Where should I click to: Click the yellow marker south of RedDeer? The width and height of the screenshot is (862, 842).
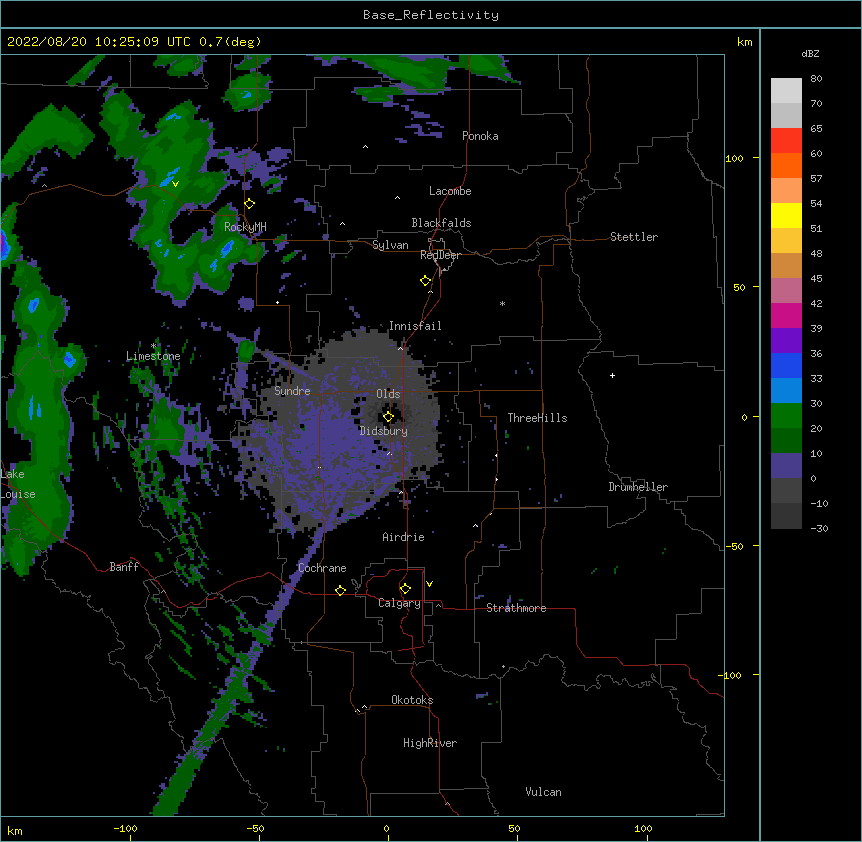426,280
